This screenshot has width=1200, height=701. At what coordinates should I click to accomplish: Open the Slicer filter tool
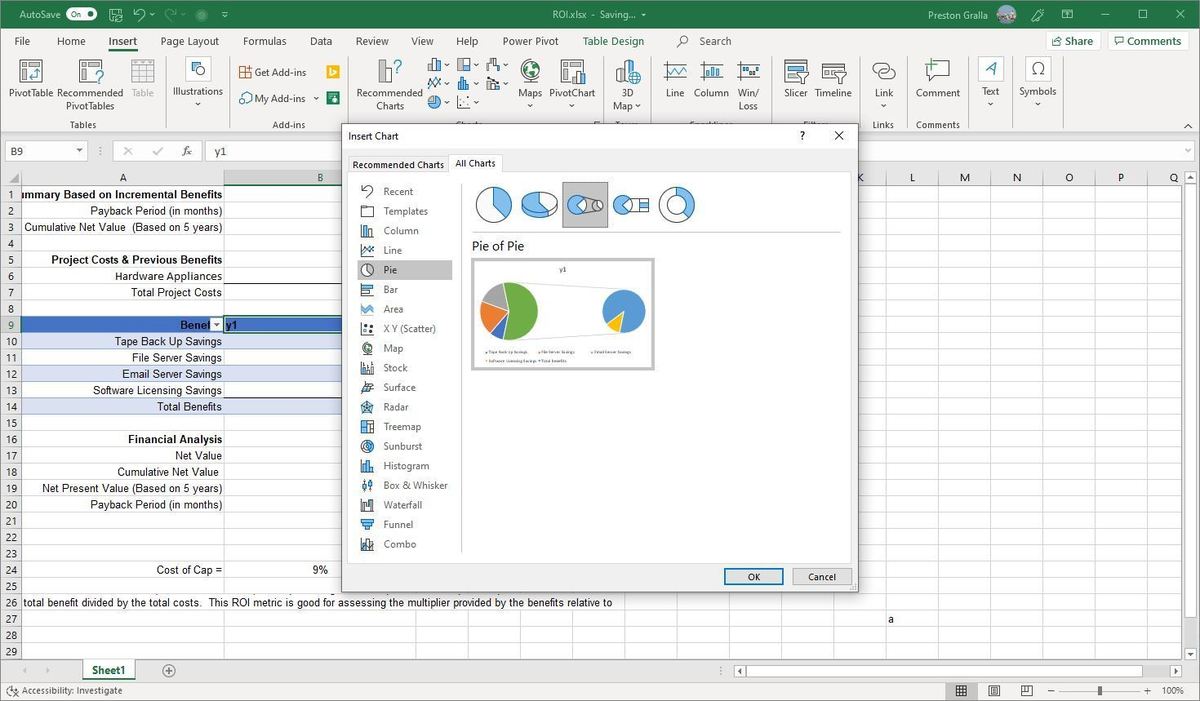click(796, 80)
